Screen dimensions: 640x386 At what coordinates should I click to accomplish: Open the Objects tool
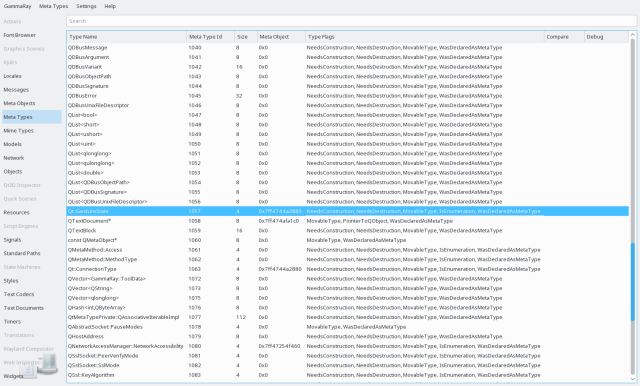click(x=32, y=171)
